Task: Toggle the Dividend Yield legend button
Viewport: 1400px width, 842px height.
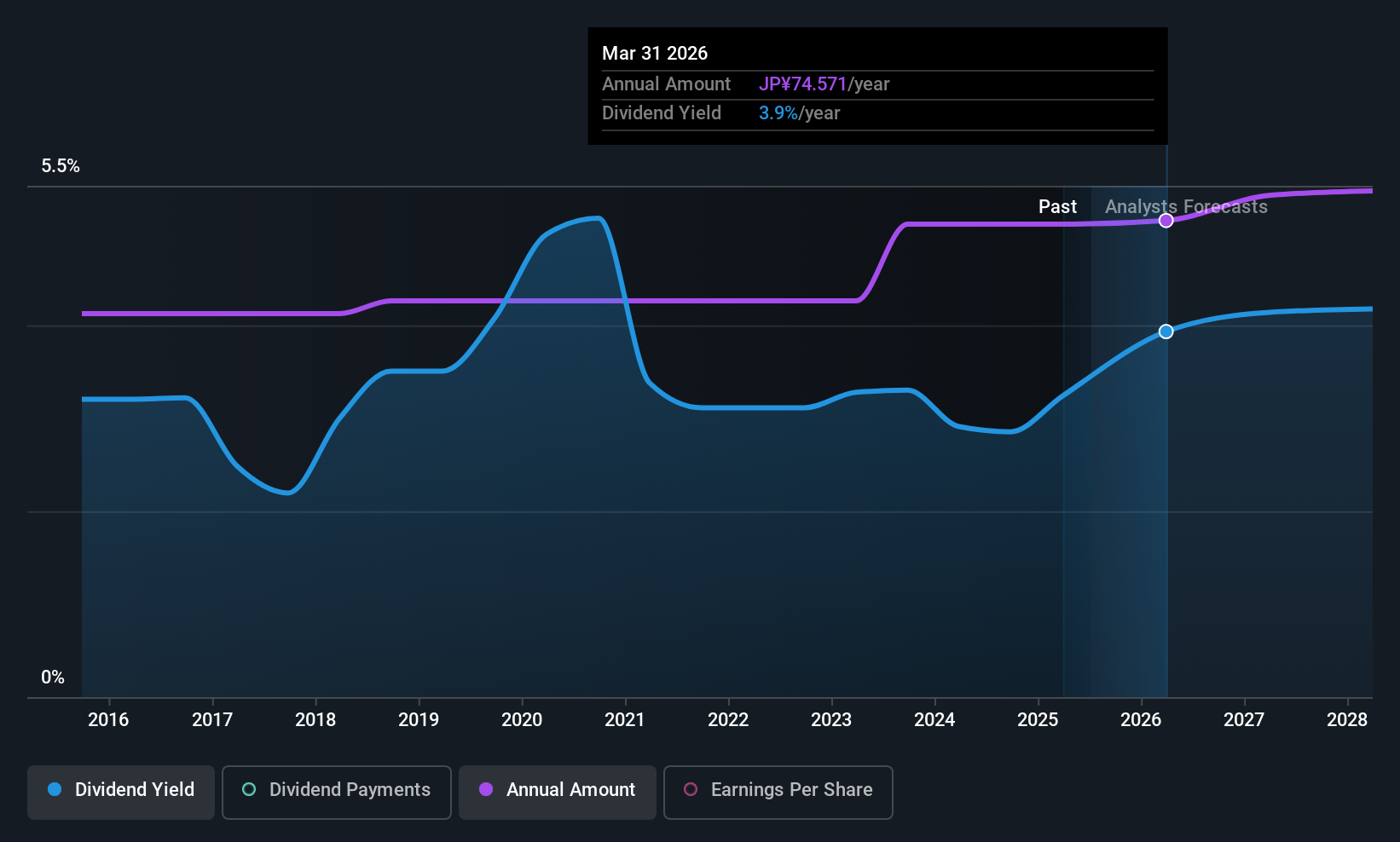Action: pyautogui.click(x=121, y=793)
